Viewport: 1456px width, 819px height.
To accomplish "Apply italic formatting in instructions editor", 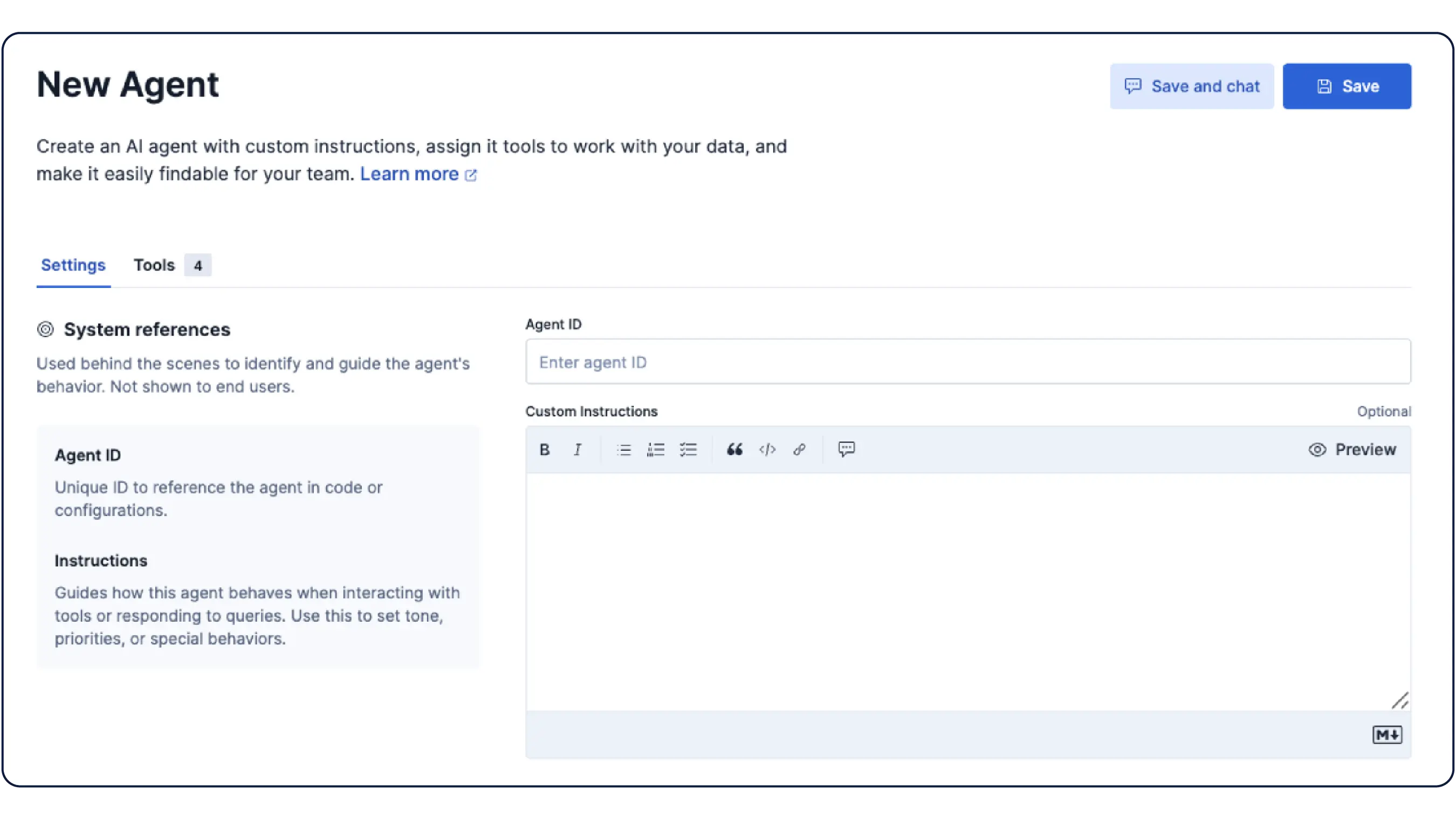I will 577,450.
